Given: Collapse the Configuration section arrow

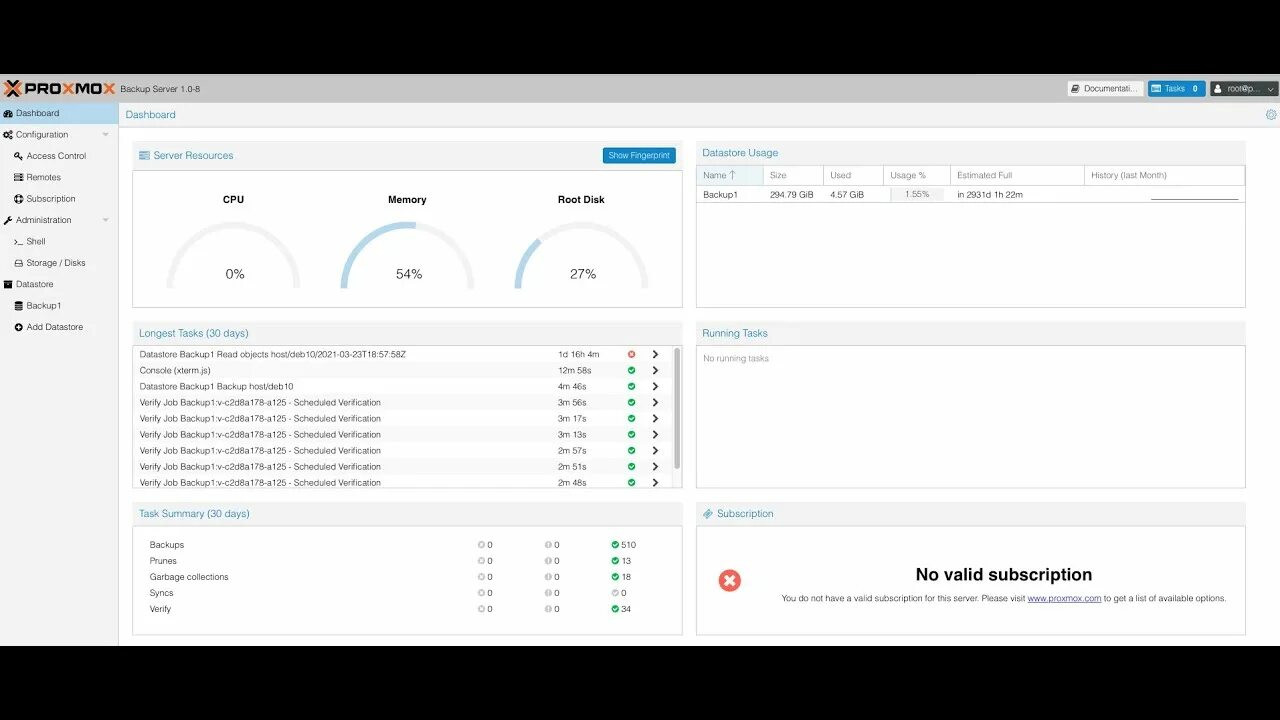Looking at the screenshot, I should pos(105,135).
